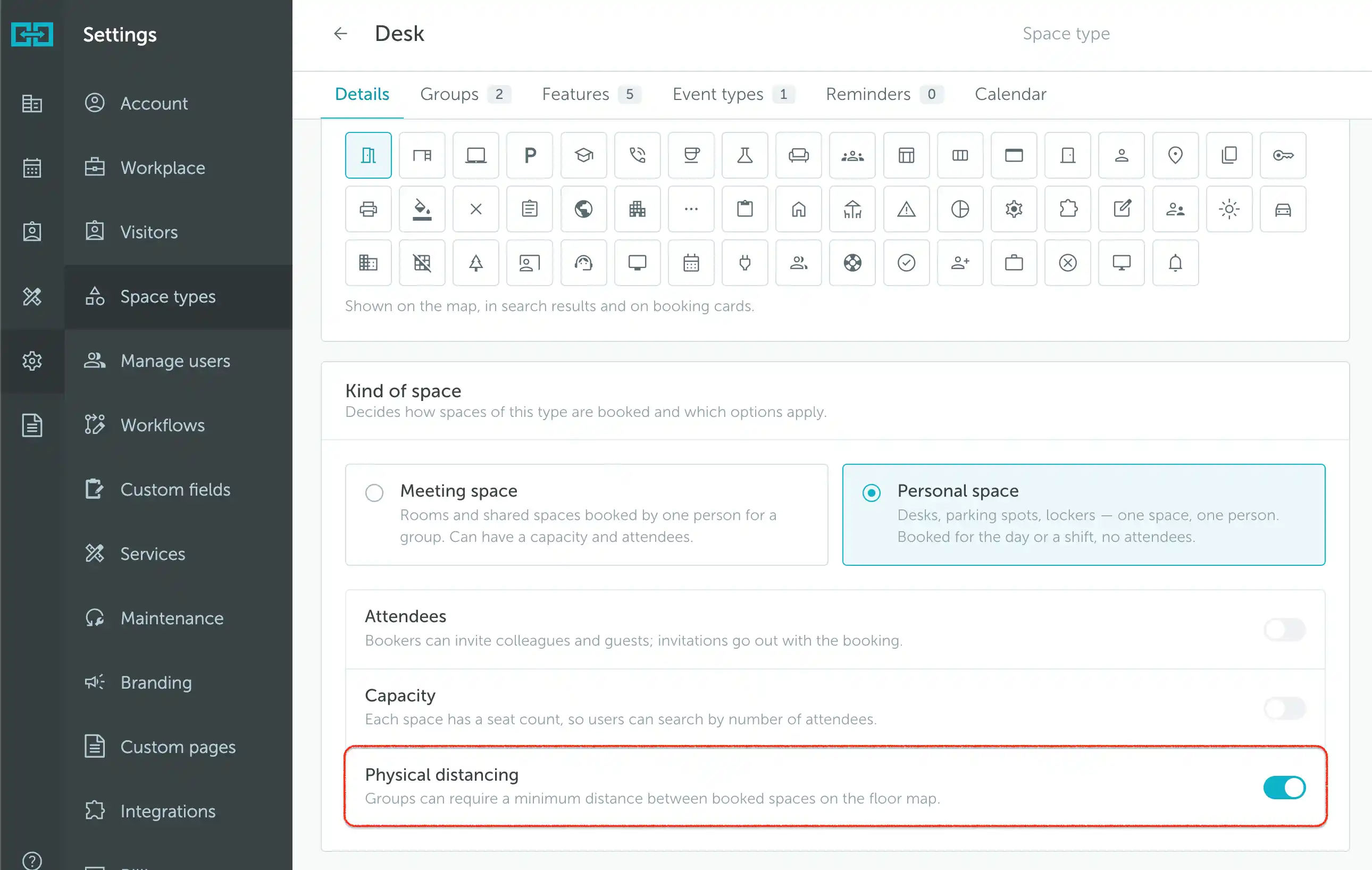Open Integrations settings

[x=178, y=812]
